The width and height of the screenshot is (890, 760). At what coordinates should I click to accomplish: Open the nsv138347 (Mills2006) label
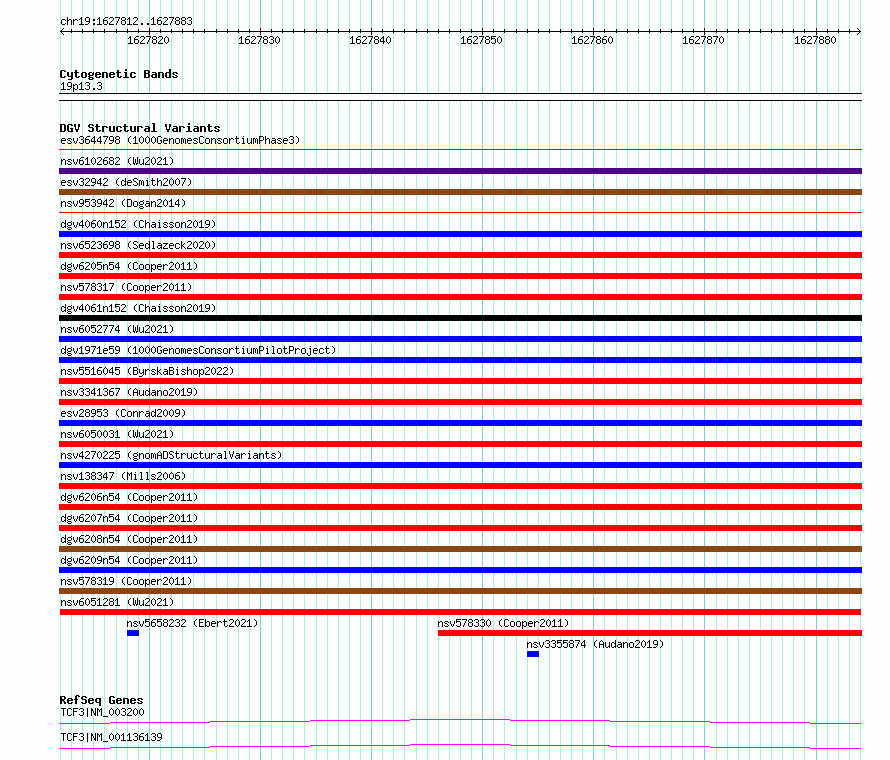[123, 476]
